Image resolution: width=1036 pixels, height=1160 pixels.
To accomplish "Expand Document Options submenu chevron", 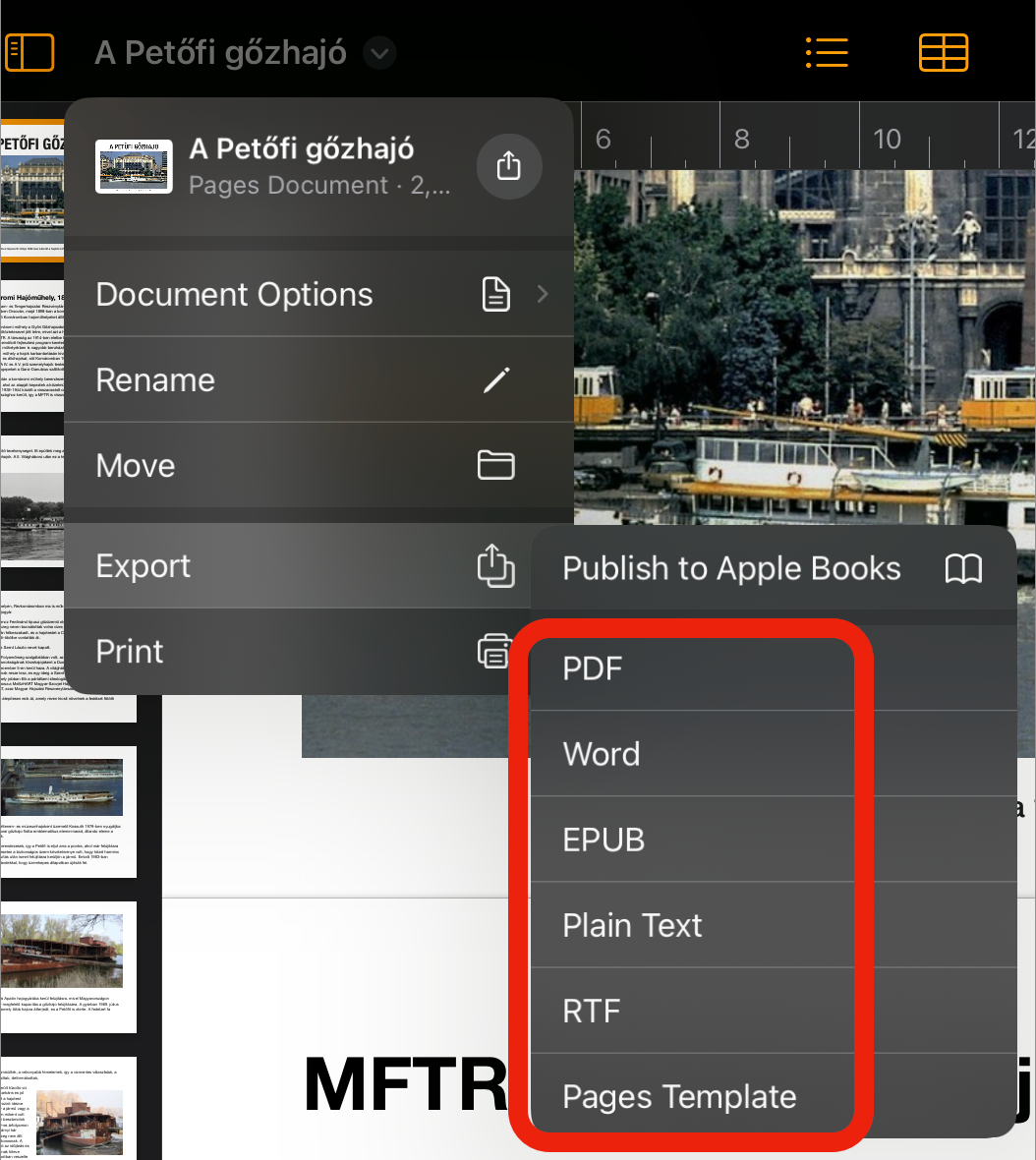I will (x=543, y=295).
